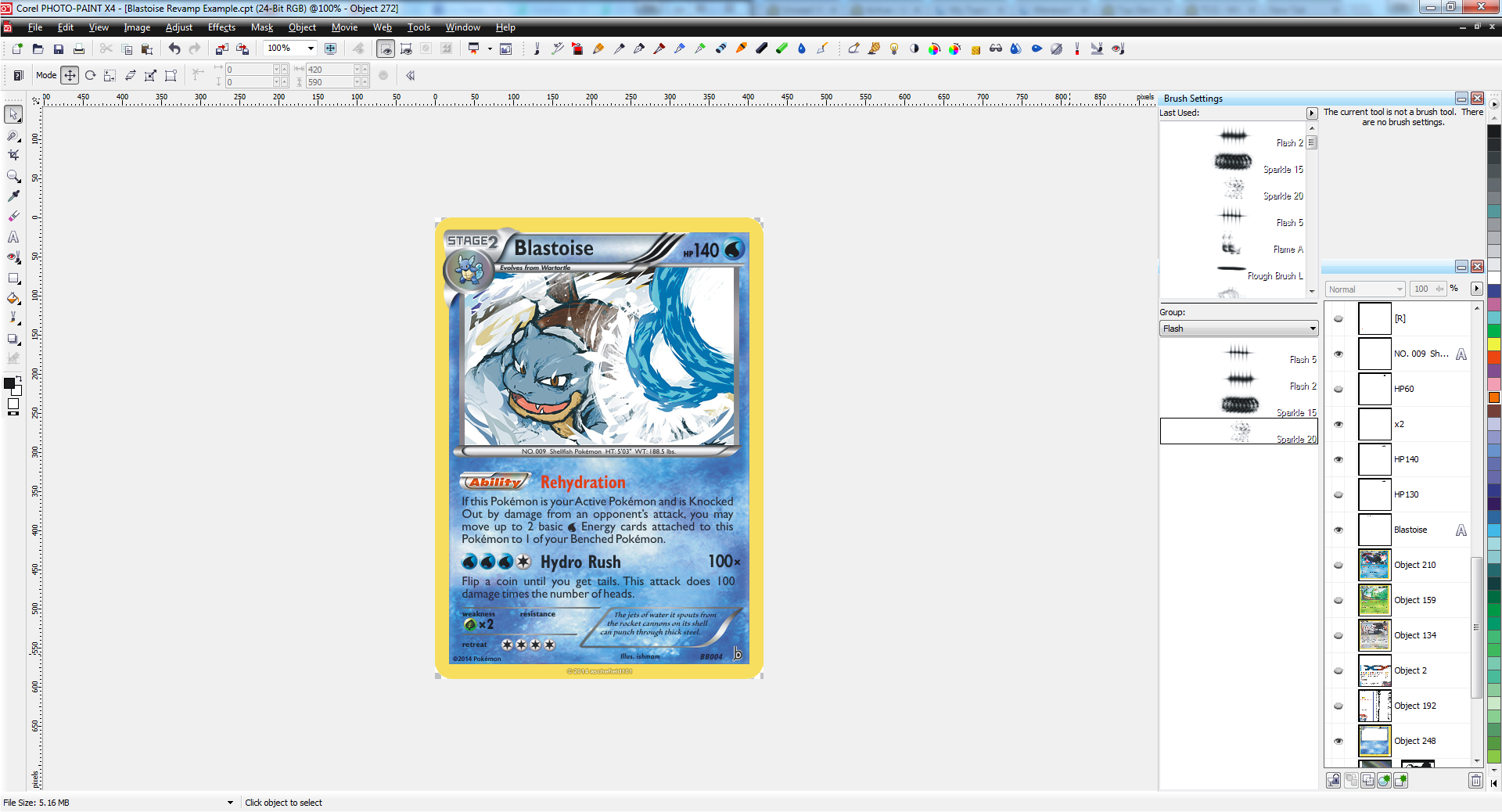Click the Open file icon
The width and height of the screenshot is (1502, 812).
pyautogui.click(x=38, y=49)
